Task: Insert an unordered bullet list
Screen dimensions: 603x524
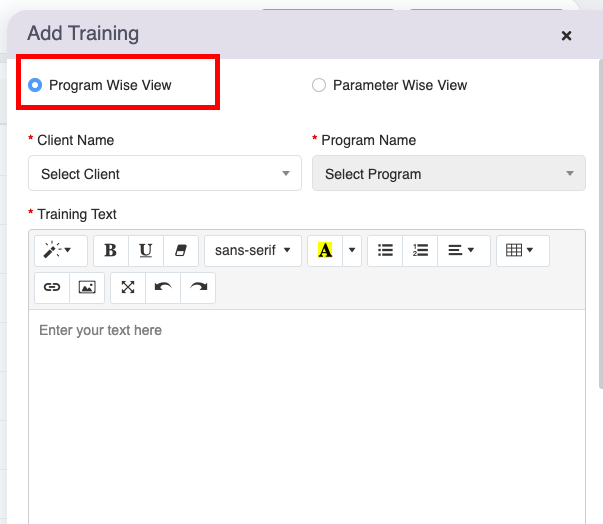Action: point(385,250)
